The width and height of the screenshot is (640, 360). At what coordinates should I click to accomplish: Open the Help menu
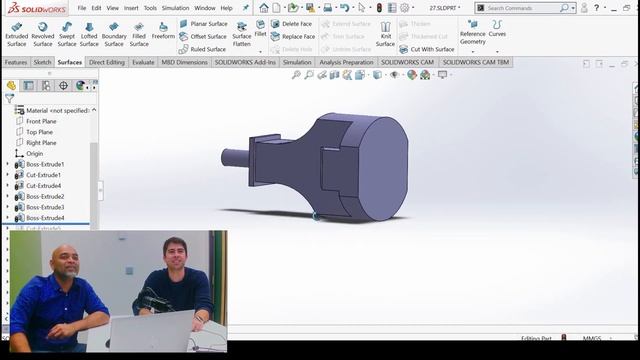coord(227,8)
